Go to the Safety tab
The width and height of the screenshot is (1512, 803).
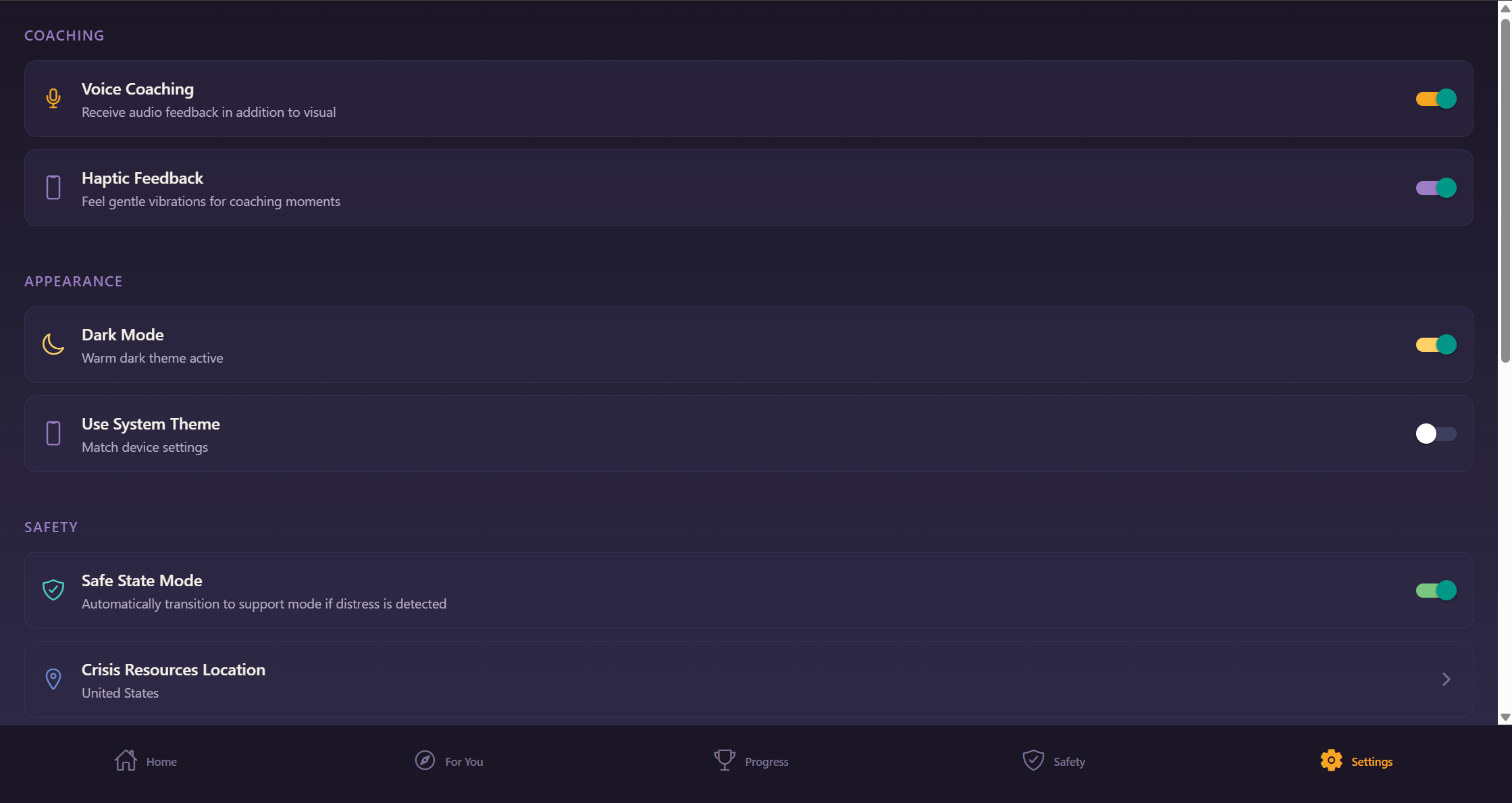pyautogui.click(x=1053, y=761)
